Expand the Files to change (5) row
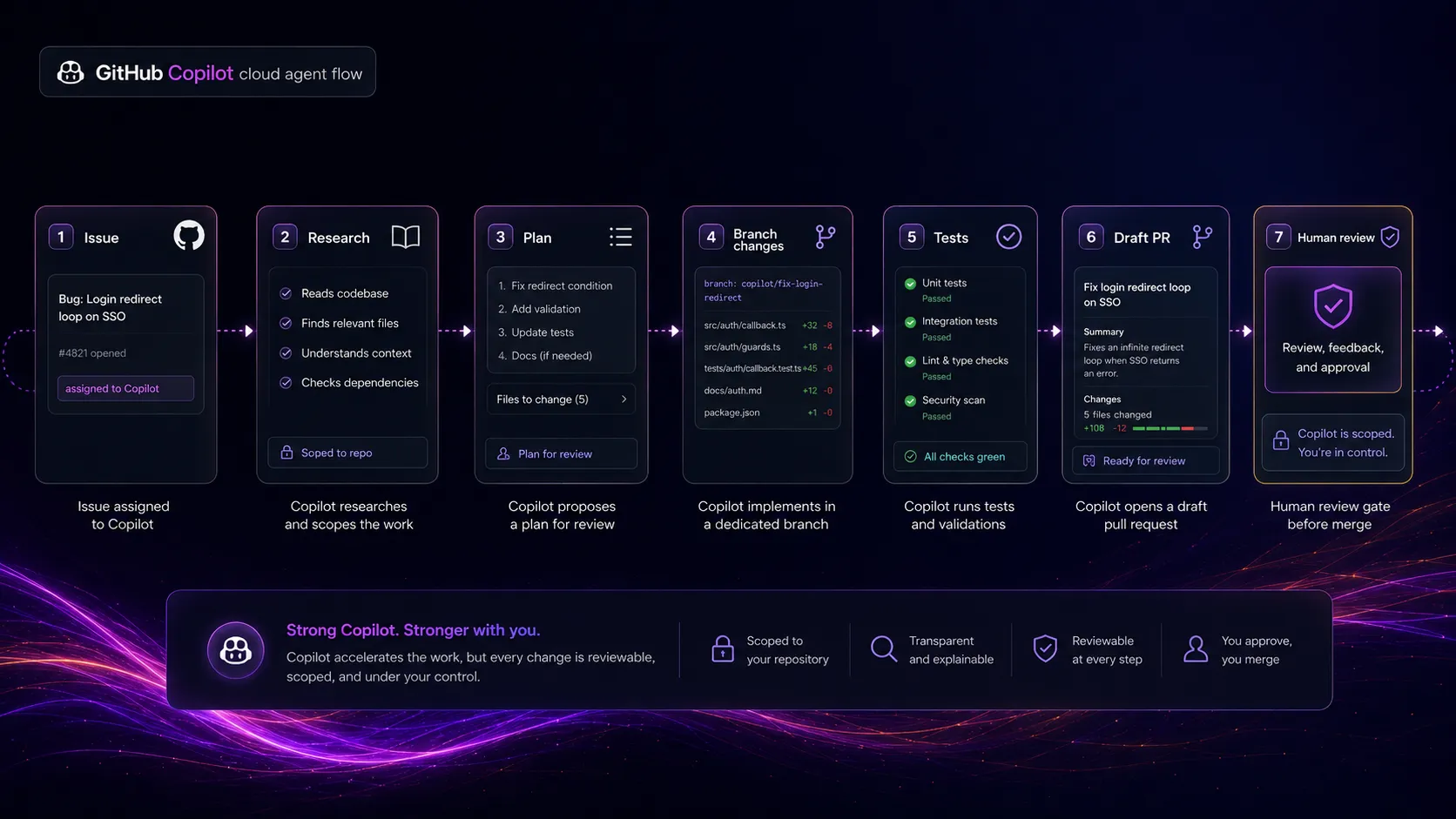The height and width of the screenshot is (819, 1456). 561,399
